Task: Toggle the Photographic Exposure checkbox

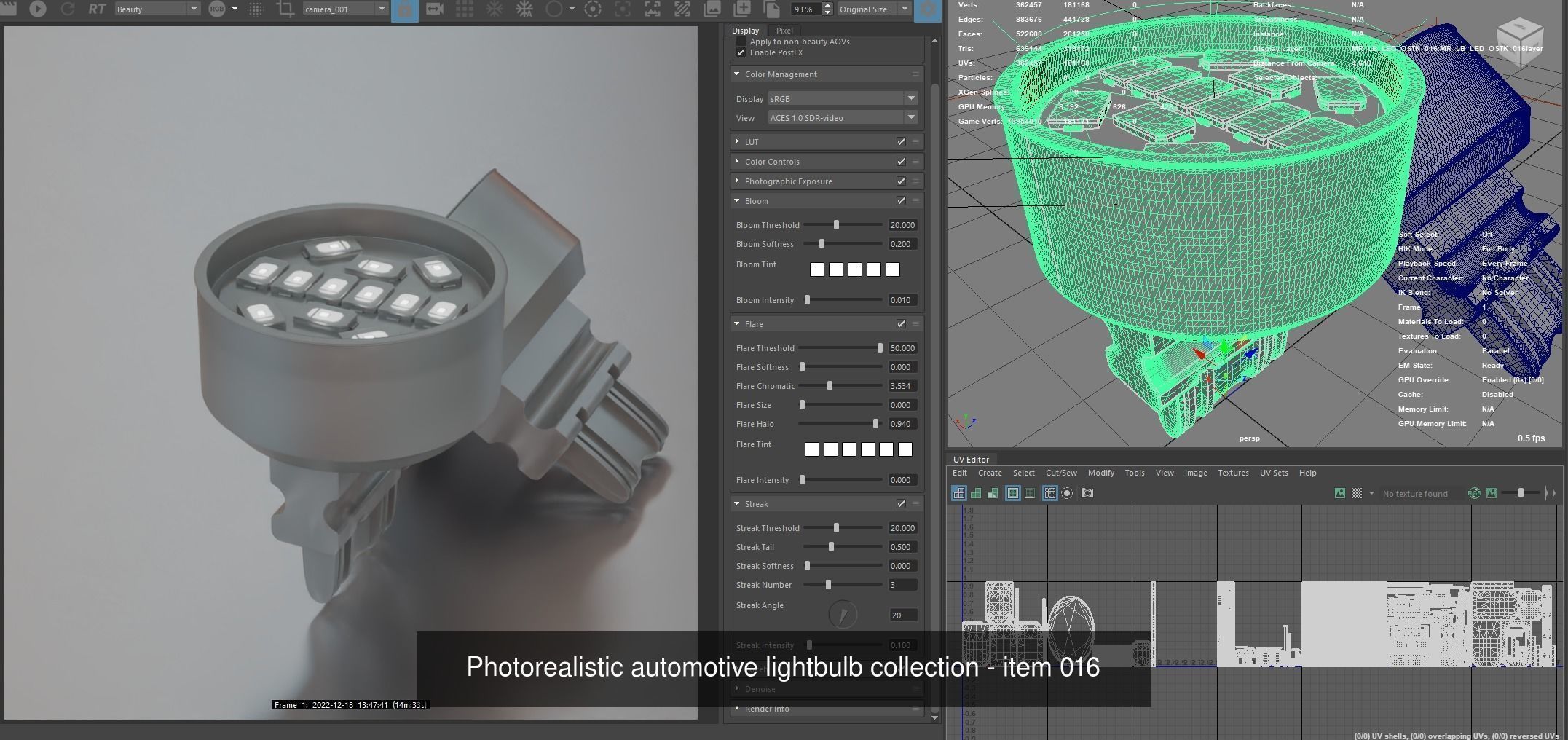Action: point(901,181)
